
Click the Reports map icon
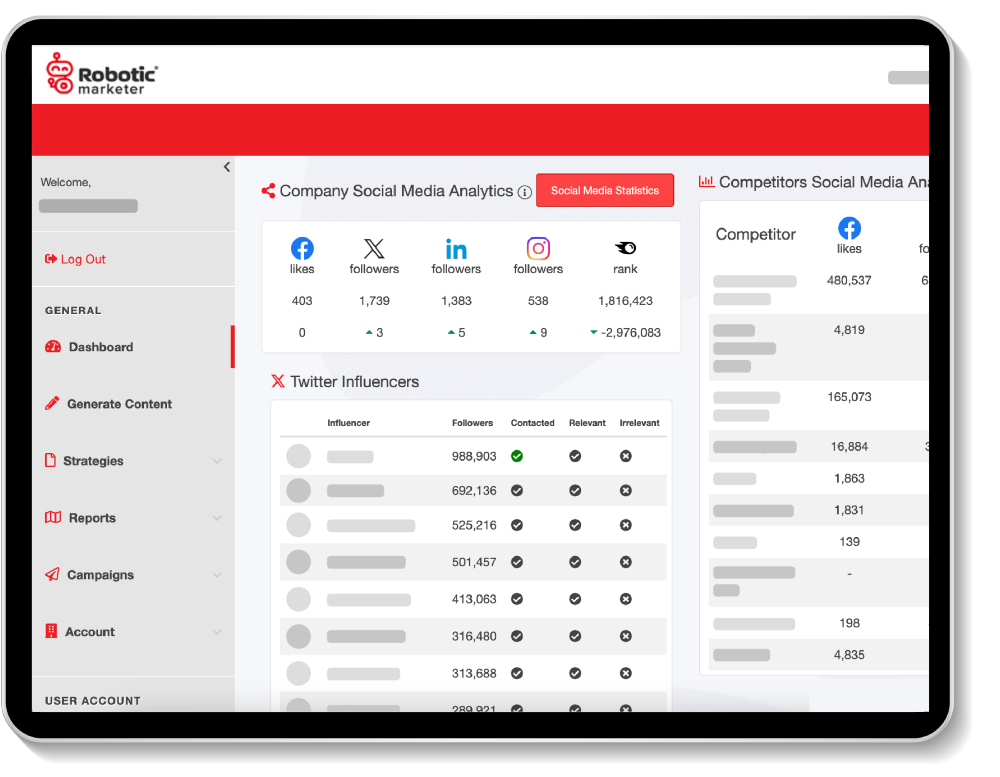pyautogui.click(x=53, y=517)
